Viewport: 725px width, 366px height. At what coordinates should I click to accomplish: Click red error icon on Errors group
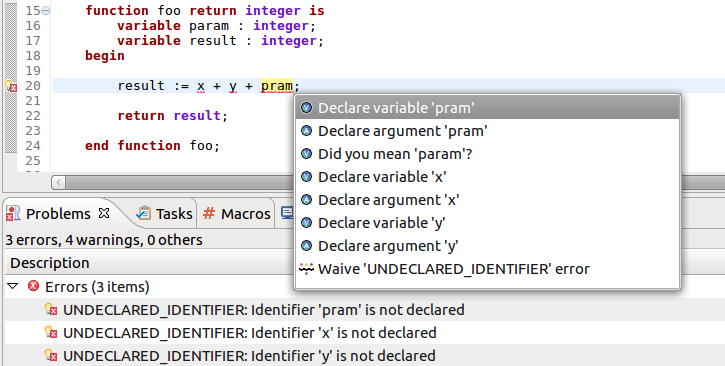[x=33, y=286]
